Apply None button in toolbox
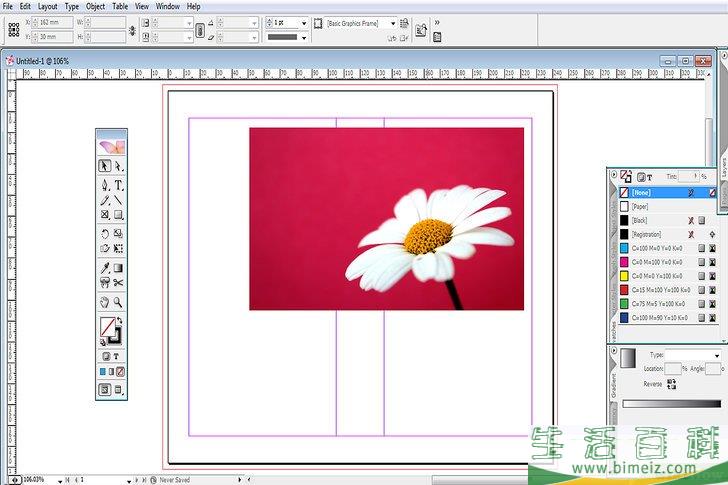 click(x=120, y=371)
